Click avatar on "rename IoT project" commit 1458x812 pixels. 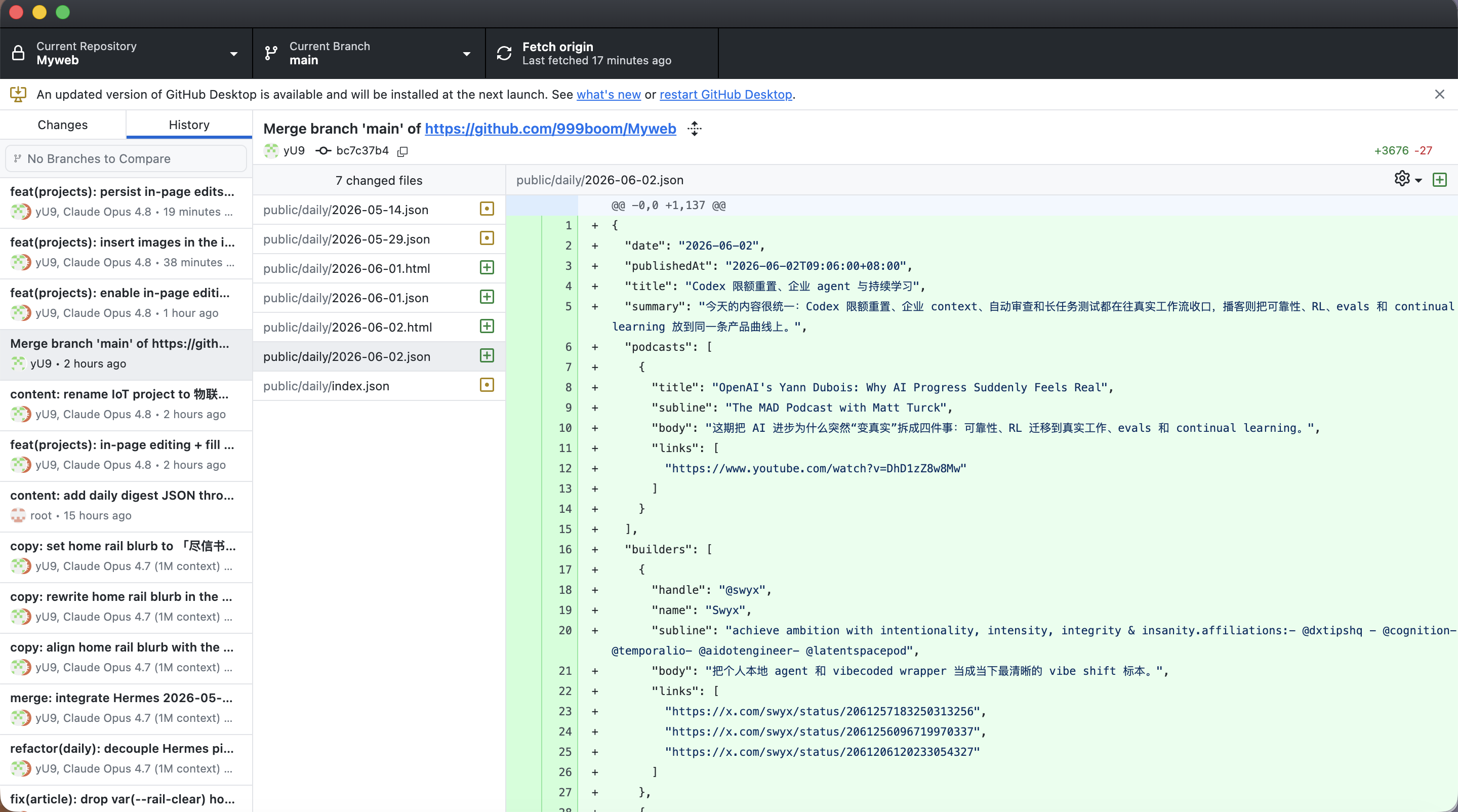click(x=21, y=414)
